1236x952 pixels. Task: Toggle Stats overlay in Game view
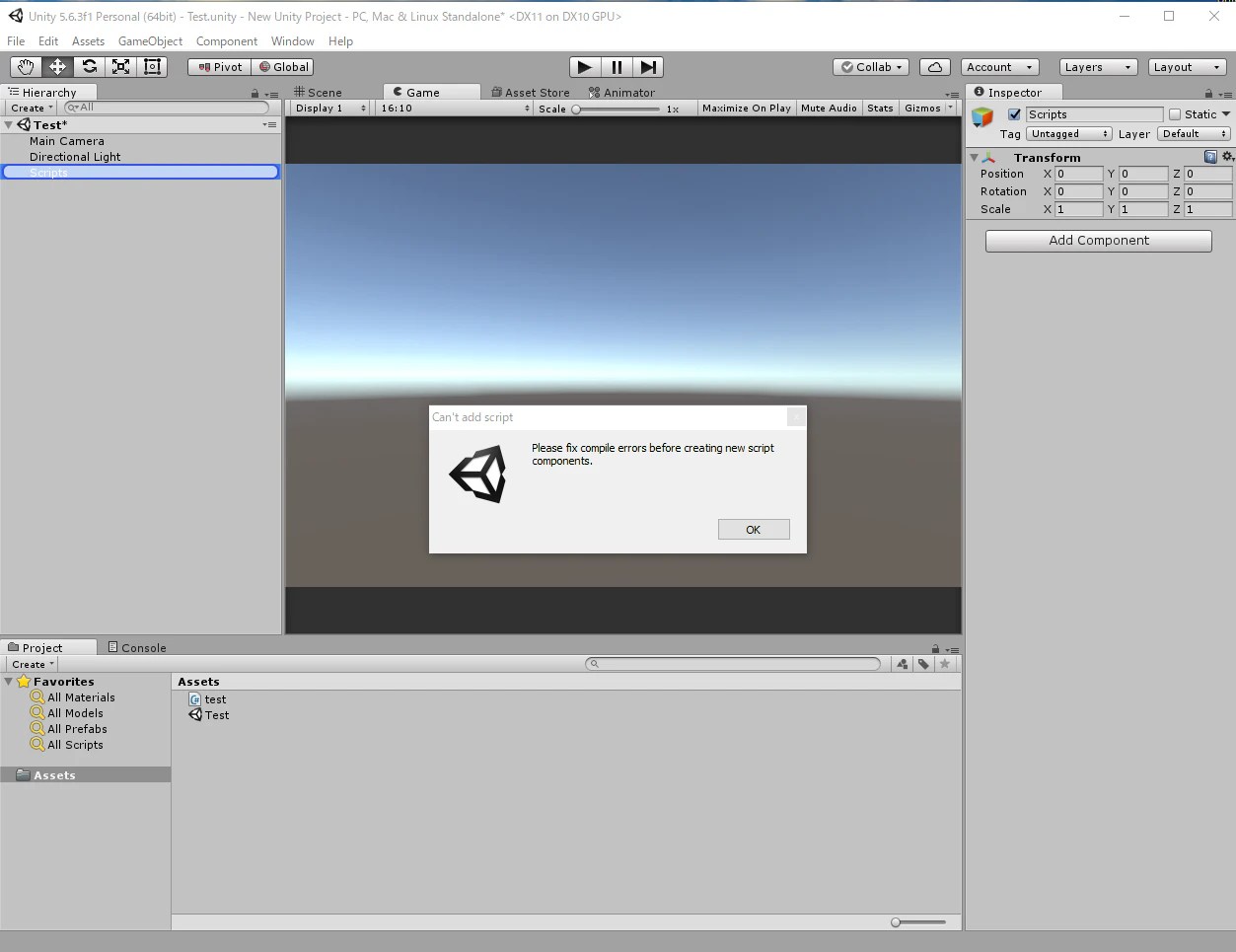click(x=880, y=109)
